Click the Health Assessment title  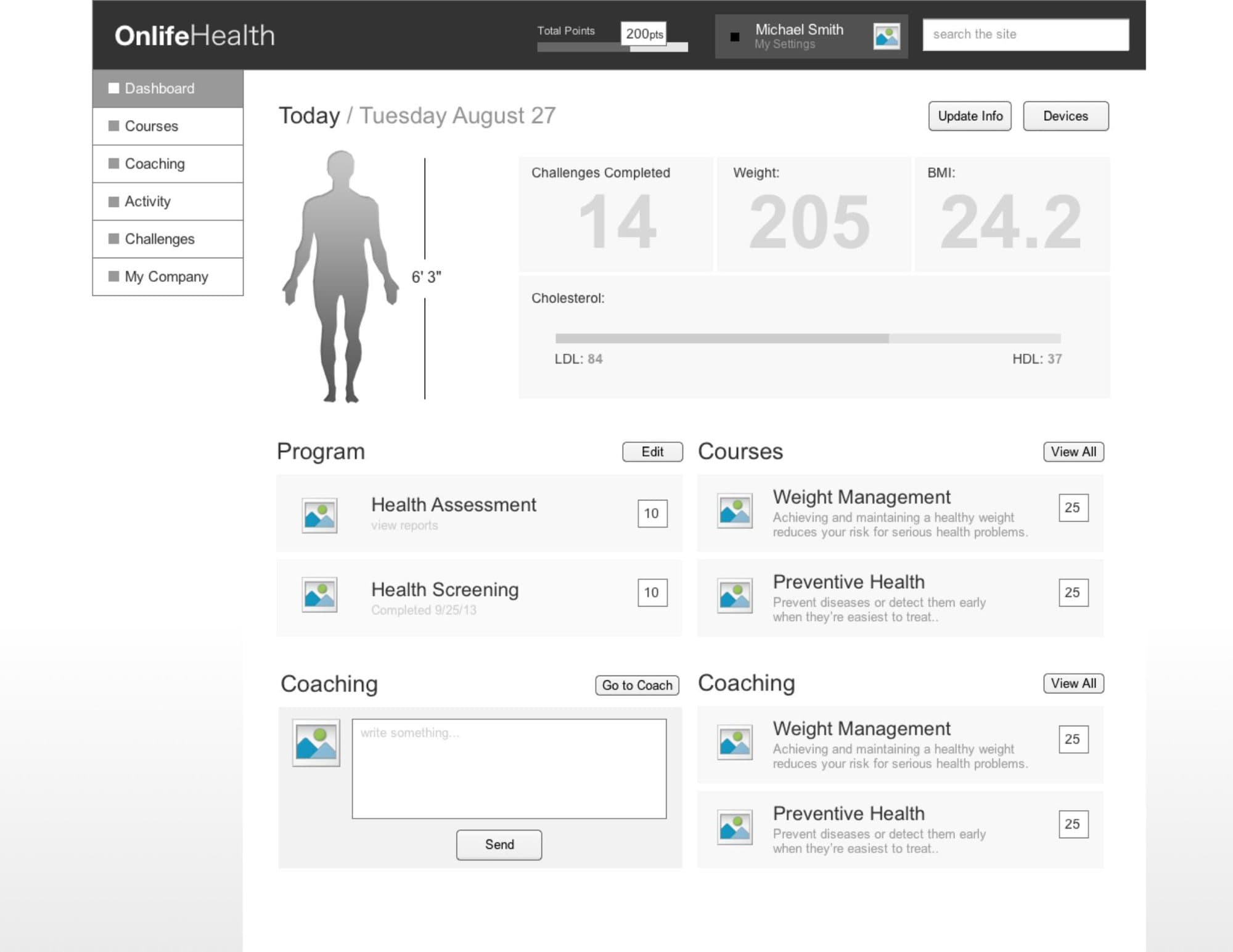(x=454, y=505)
